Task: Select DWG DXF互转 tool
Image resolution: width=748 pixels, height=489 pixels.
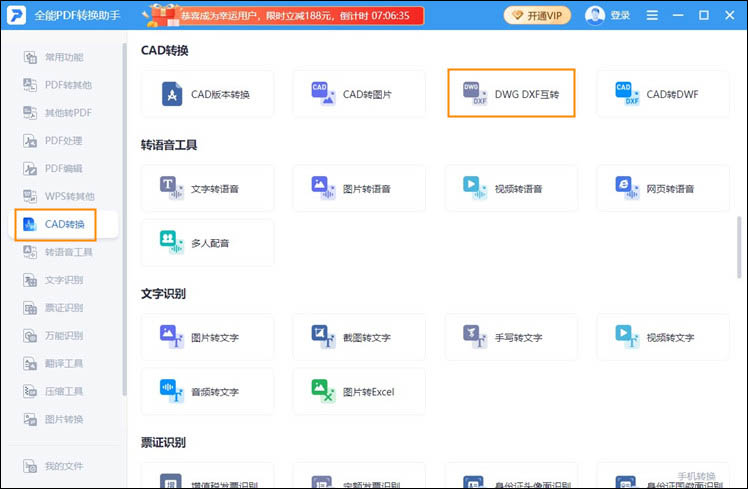Action: [511, 93]
